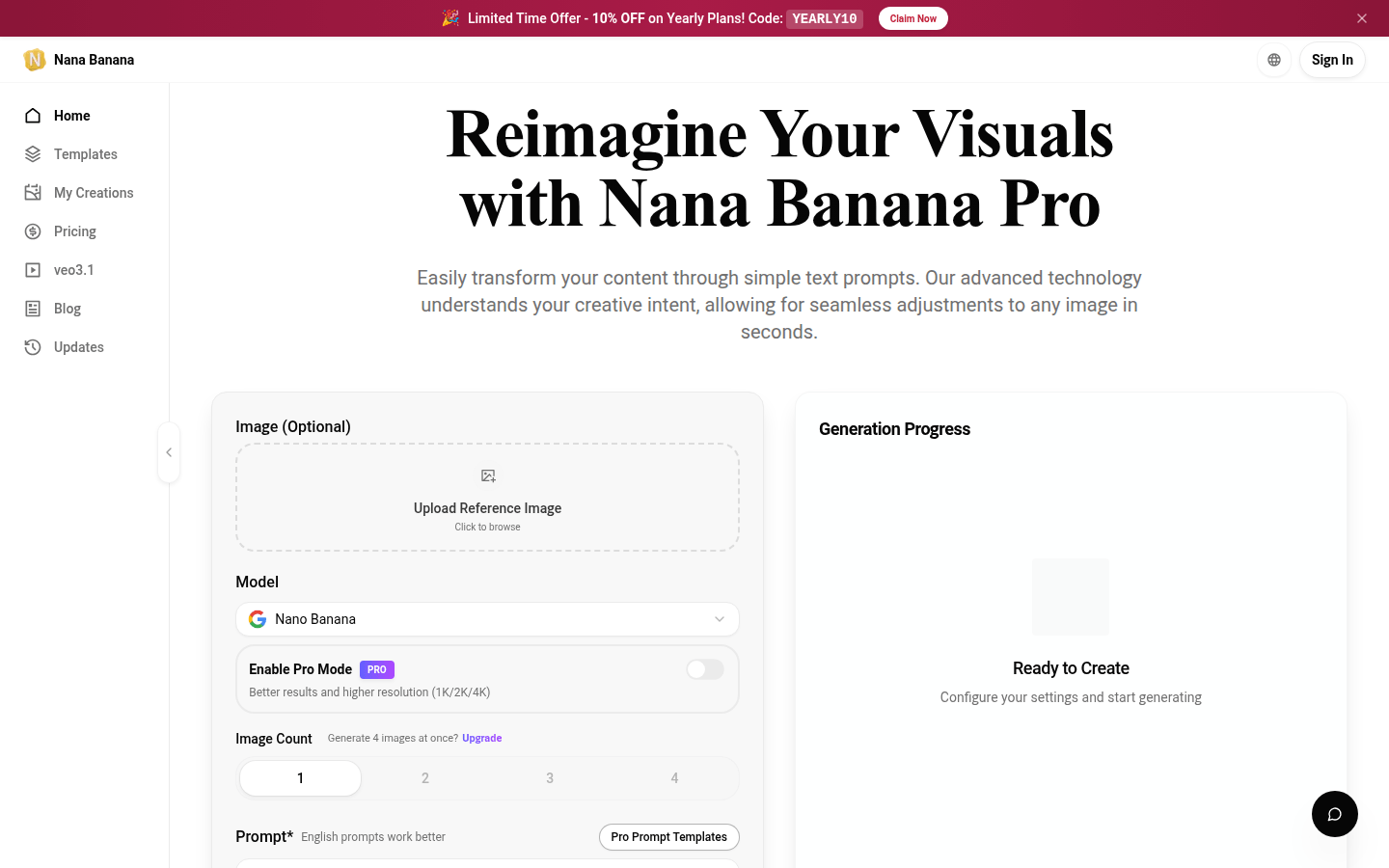Image resolution: width=1389 pixels, height=868 pixels.
Task: Click the Pricing icon
Action: 32,231
